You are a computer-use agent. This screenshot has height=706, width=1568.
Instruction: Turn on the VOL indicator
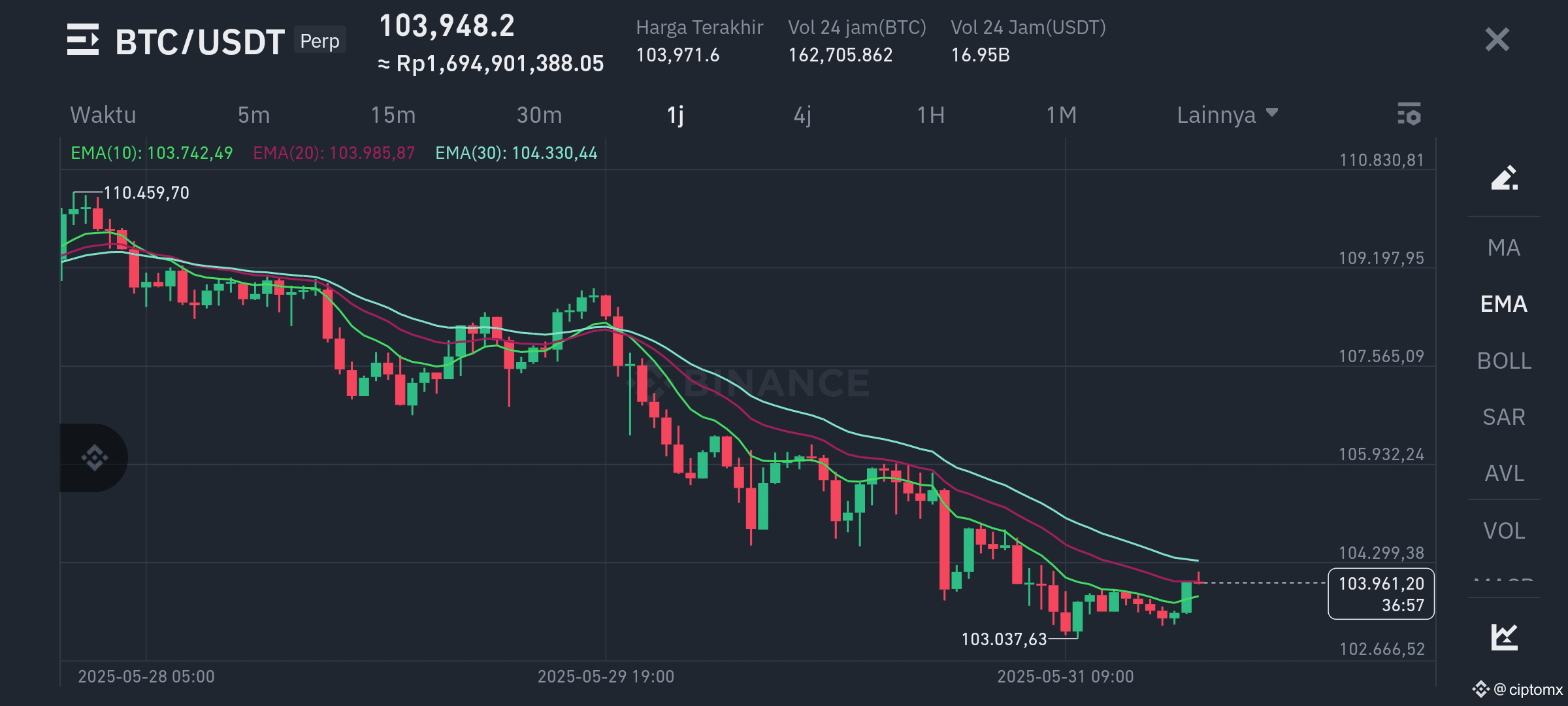click(x=1503, y=531)
